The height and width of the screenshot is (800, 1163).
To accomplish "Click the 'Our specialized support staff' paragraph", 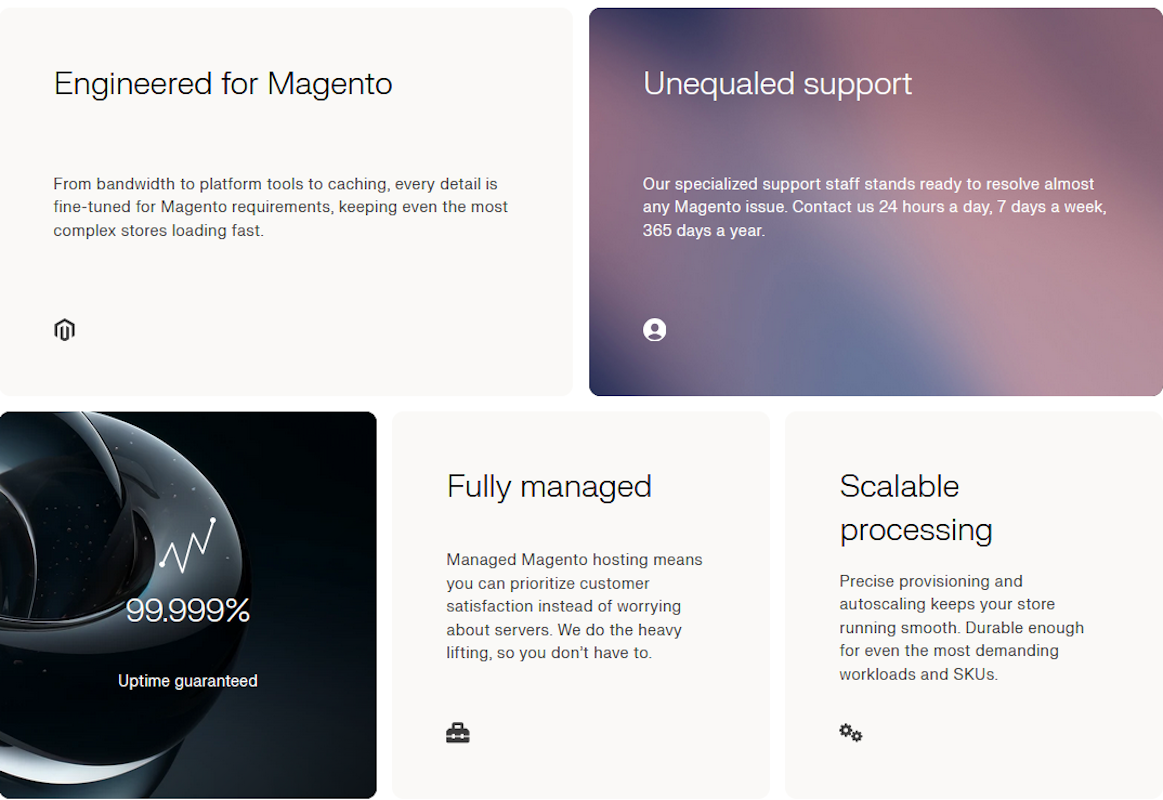I will pos(874,207).
